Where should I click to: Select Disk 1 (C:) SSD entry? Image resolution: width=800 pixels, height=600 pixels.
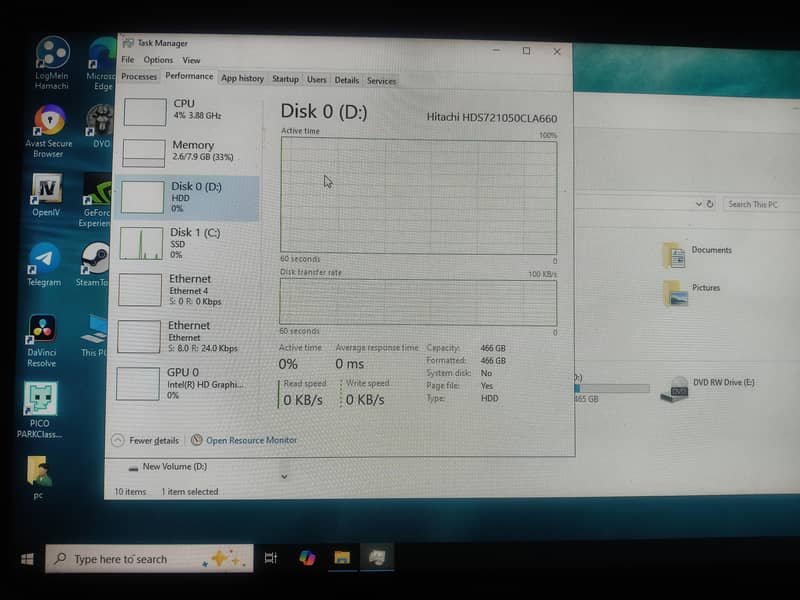[188, 243]
